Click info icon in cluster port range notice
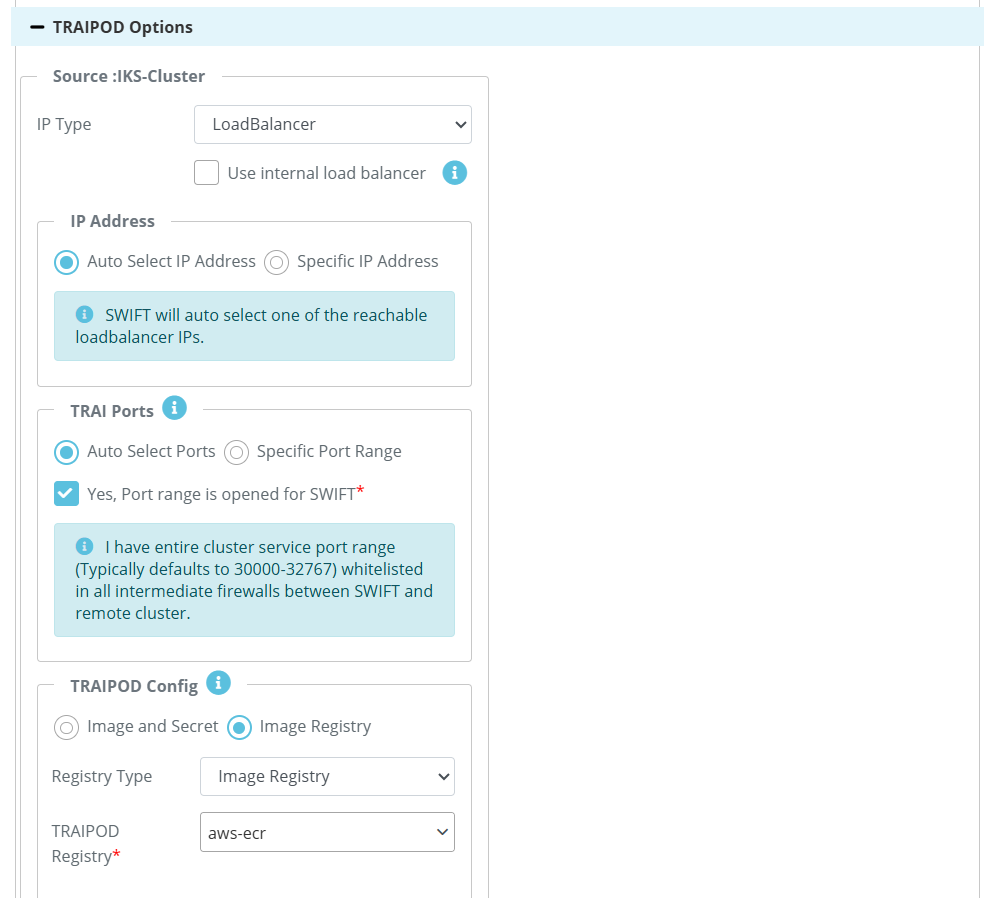Screen dimensions: 995x898 (x=84, y=546)
